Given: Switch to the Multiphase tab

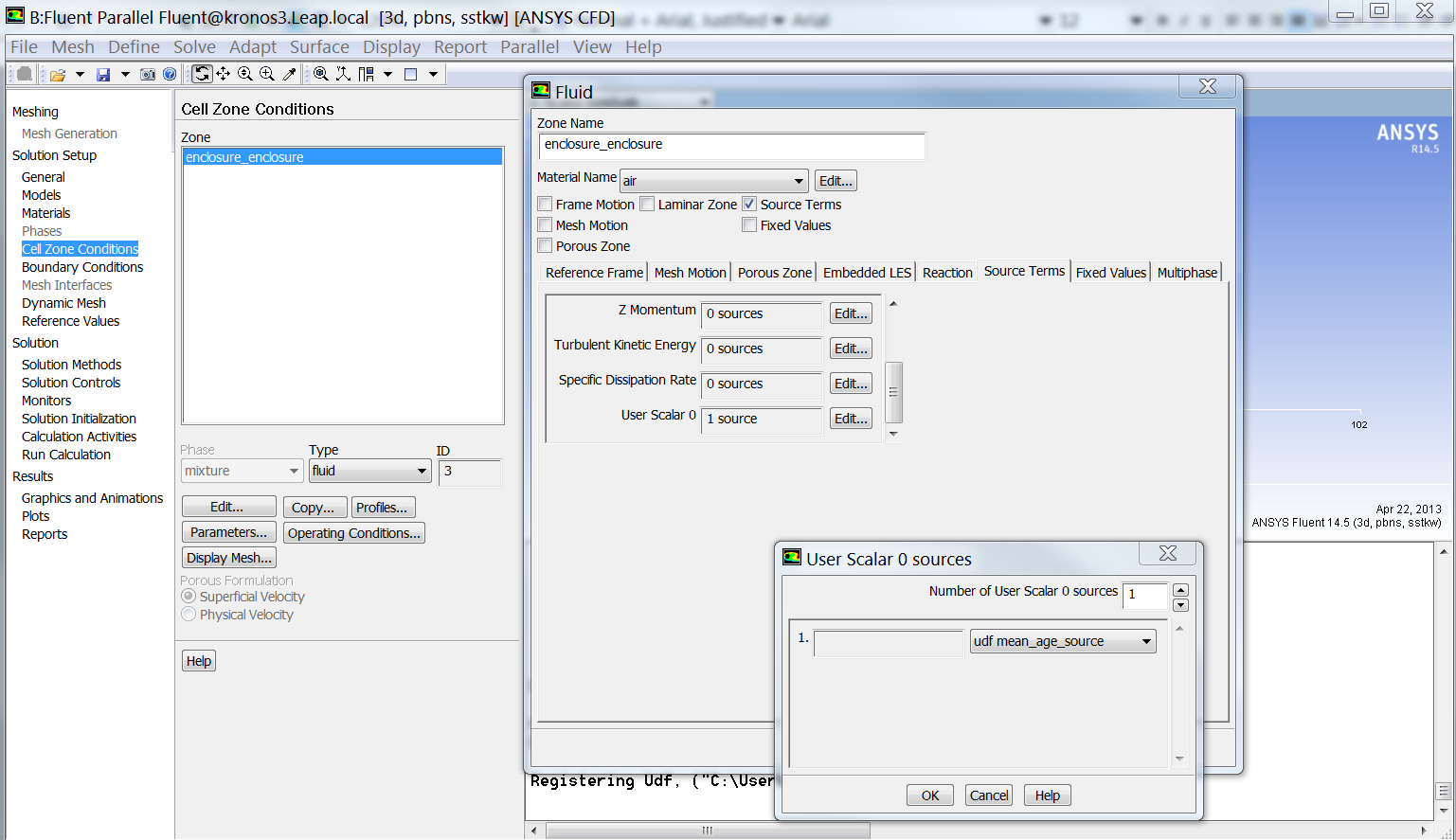Looking at the screenshot, I should point(1187,273).
